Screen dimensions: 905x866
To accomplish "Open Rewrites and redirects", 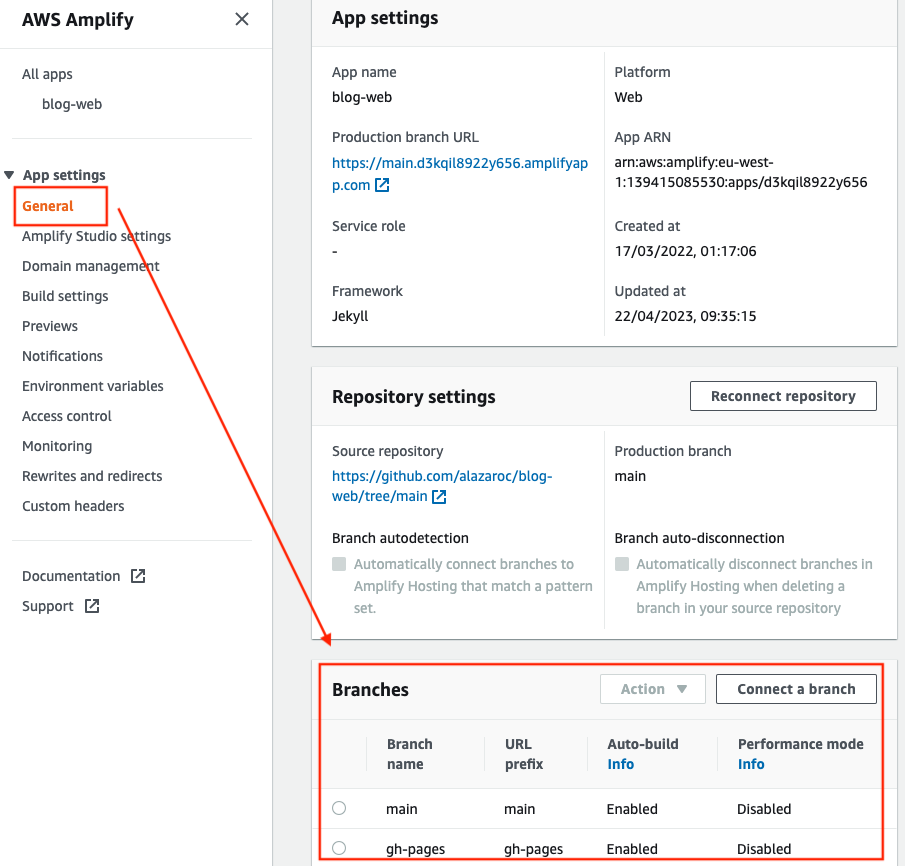I will (x=92, y=476).
